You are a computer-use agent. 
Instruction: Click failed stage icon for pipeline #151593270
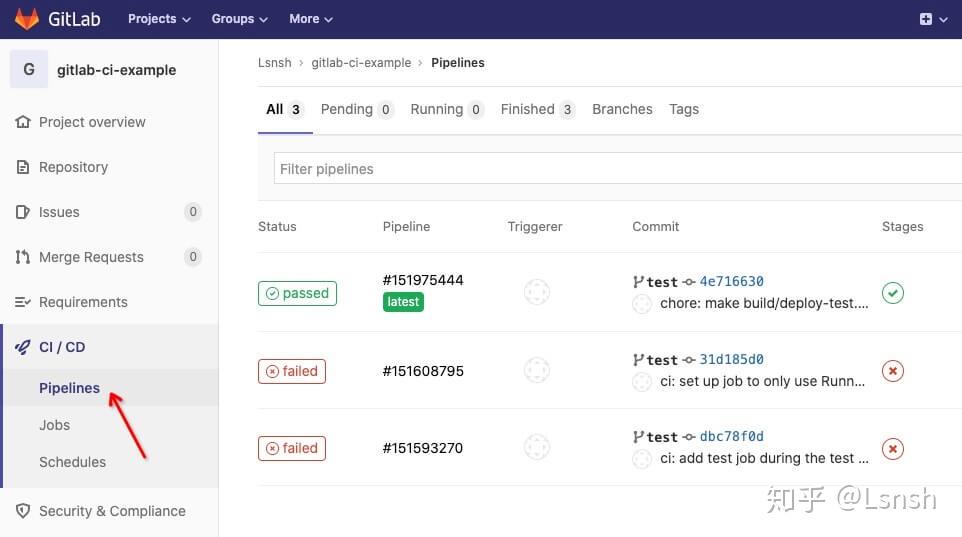click(x=893, y=449)
